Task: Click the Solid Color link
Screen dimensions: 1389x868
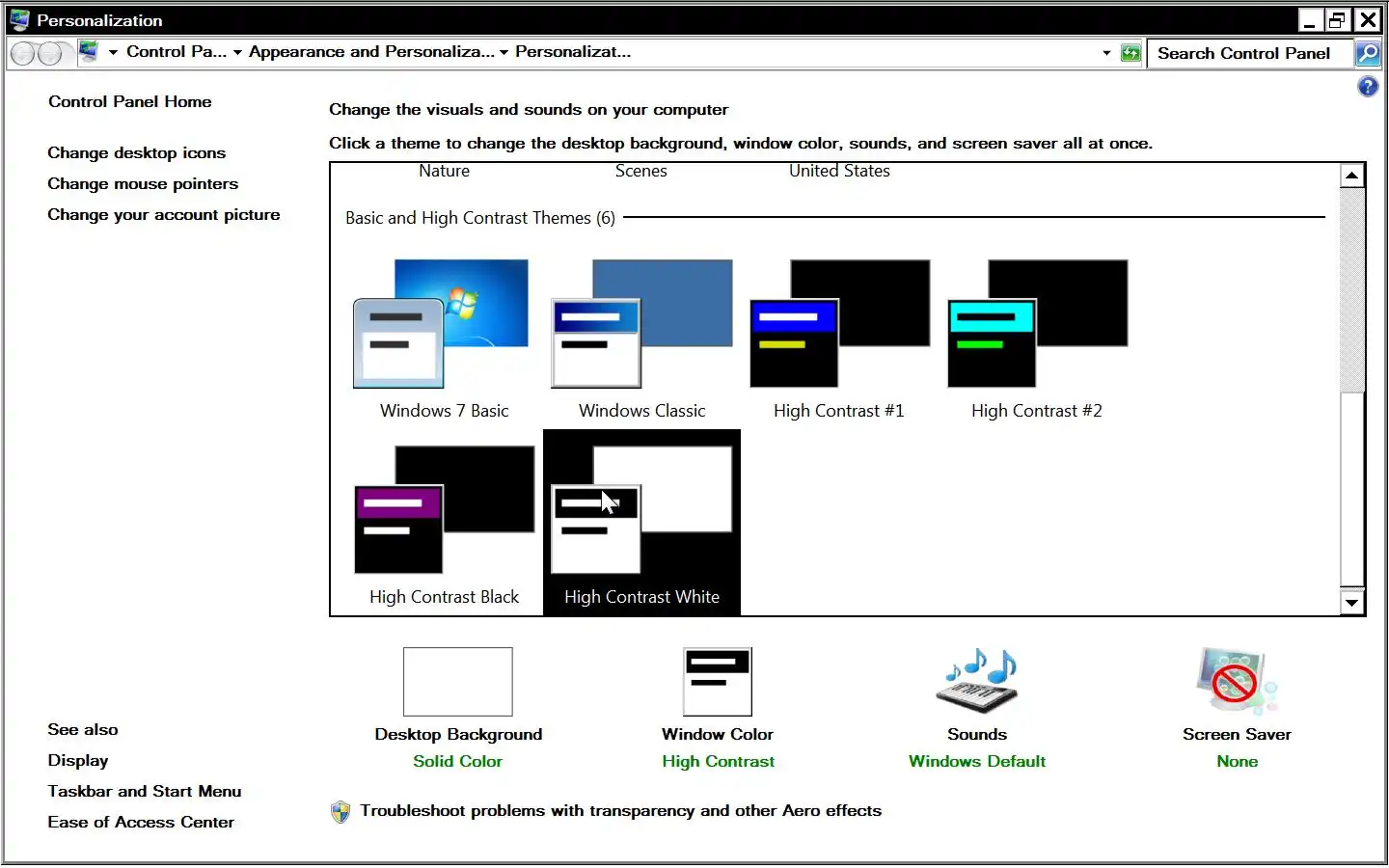Action: point(458,761)
